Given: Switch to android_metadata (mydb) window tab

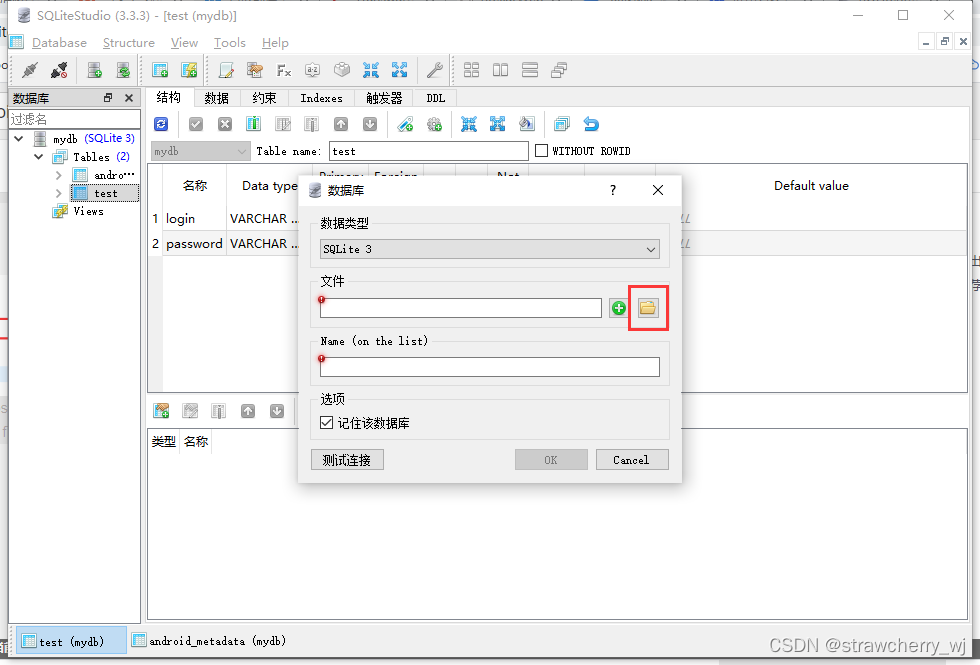Looking at the screenshot, I should [x=209, y=641].
